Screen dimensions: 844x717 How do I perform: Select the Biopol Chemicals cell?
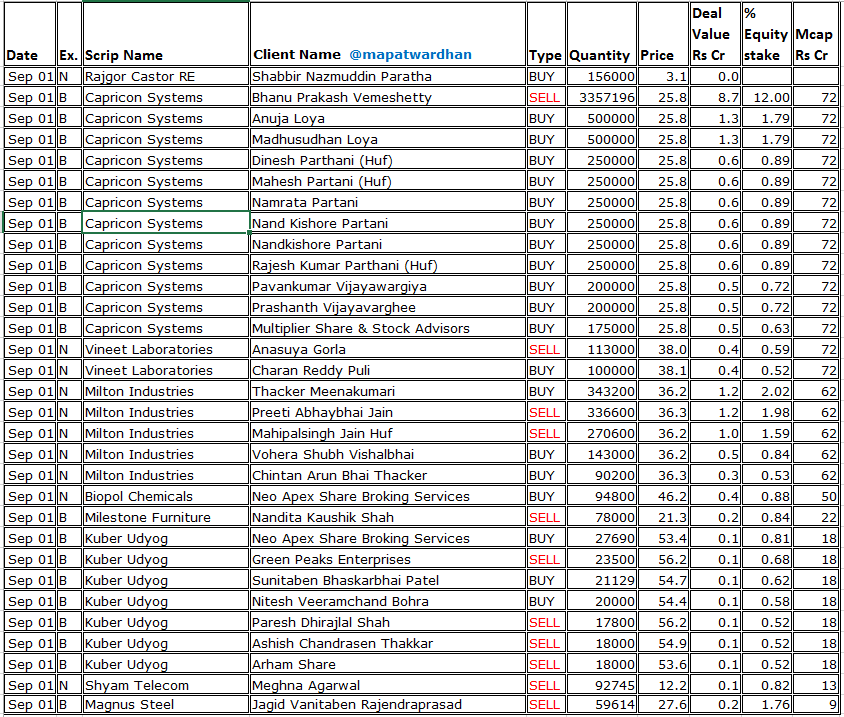coord(166,496)
